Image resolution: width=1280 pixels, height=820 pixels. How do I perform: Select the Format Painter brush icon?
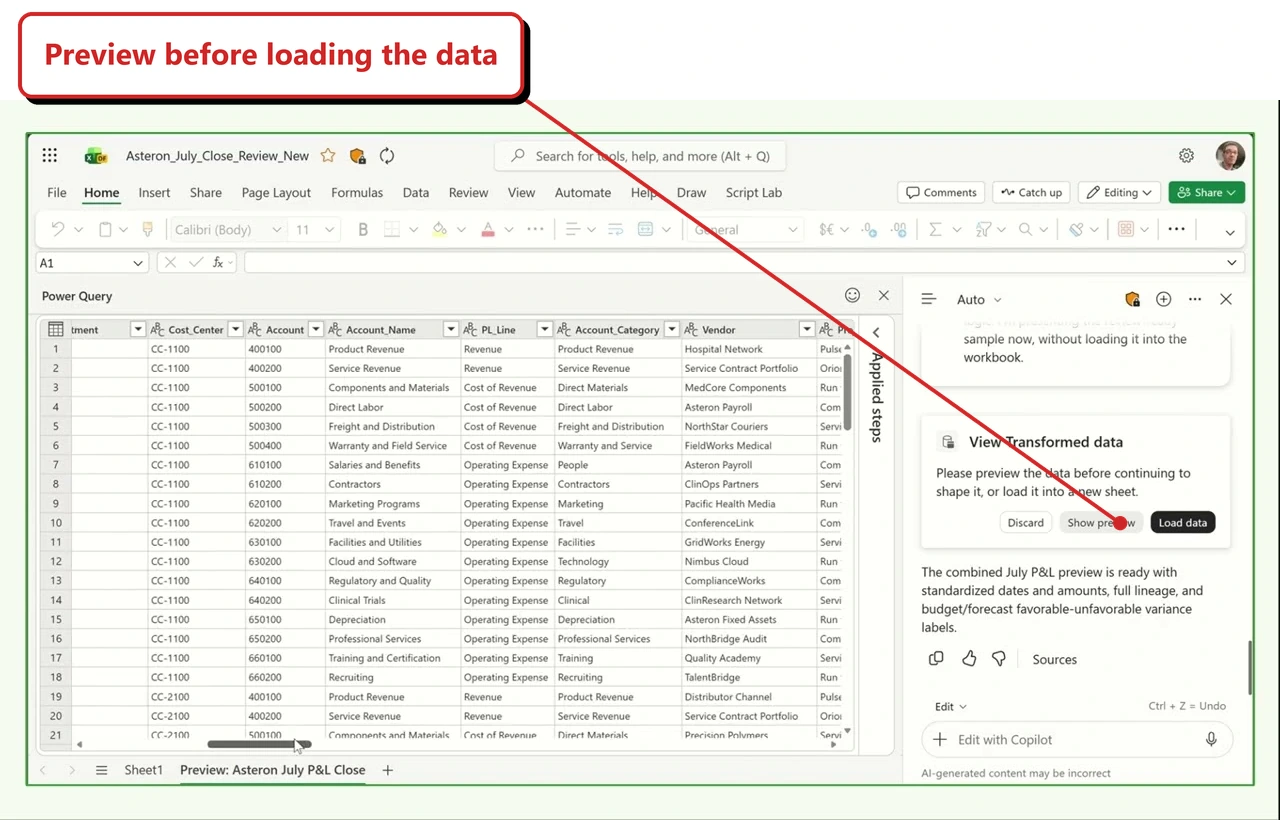click(x=148, y=229)
